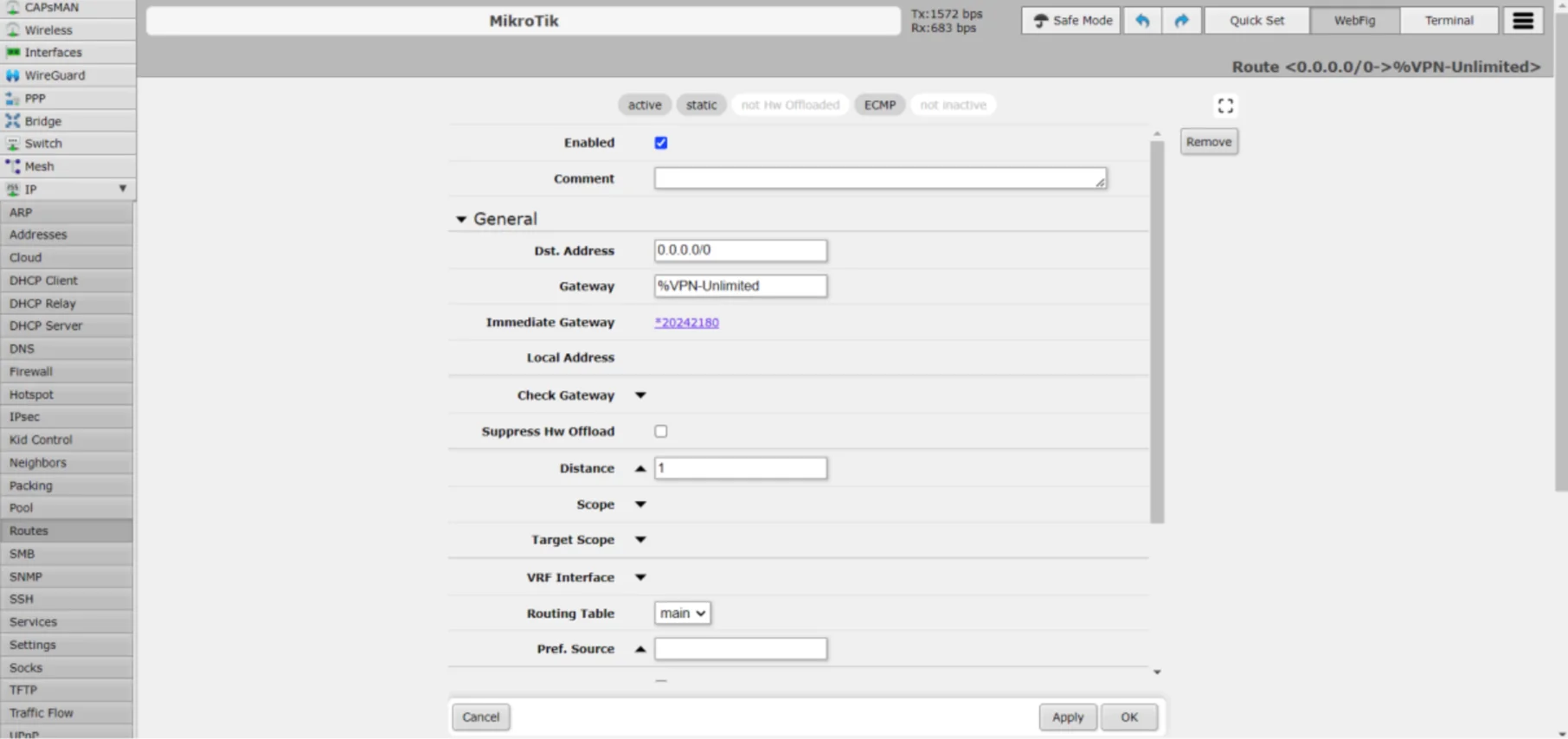Viewport: 1568px width, 739px height.
Task: Open Firewall in the IP menu
Action: 31,371
